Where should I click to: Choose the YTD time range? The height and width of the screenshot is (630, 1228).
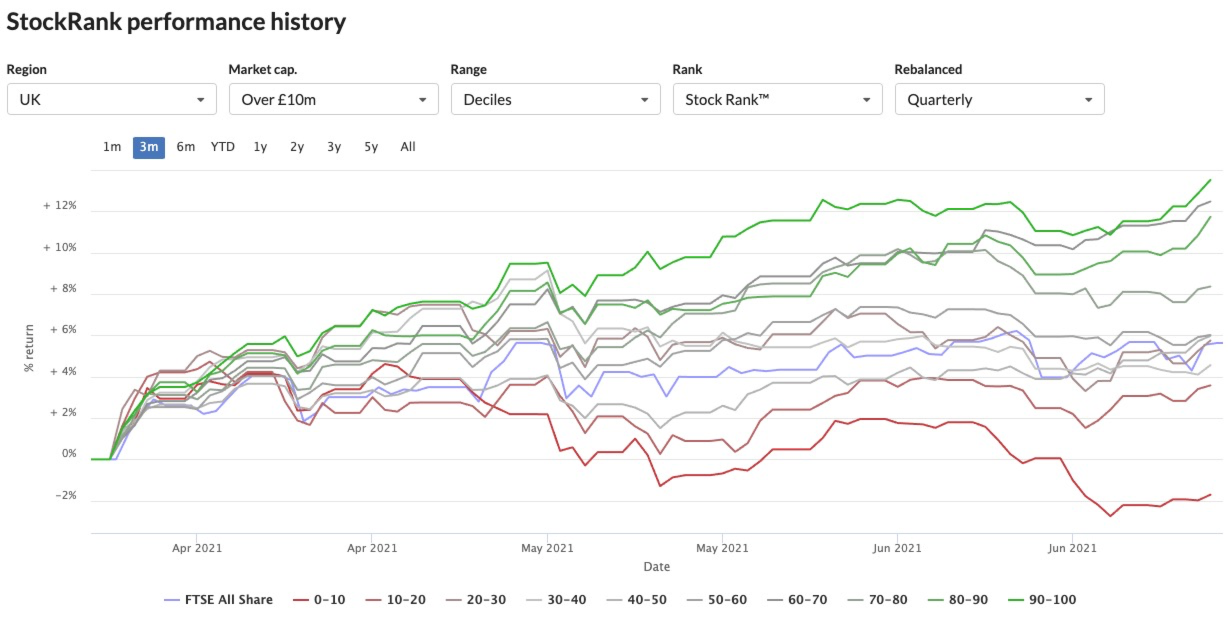pos(222,147)
